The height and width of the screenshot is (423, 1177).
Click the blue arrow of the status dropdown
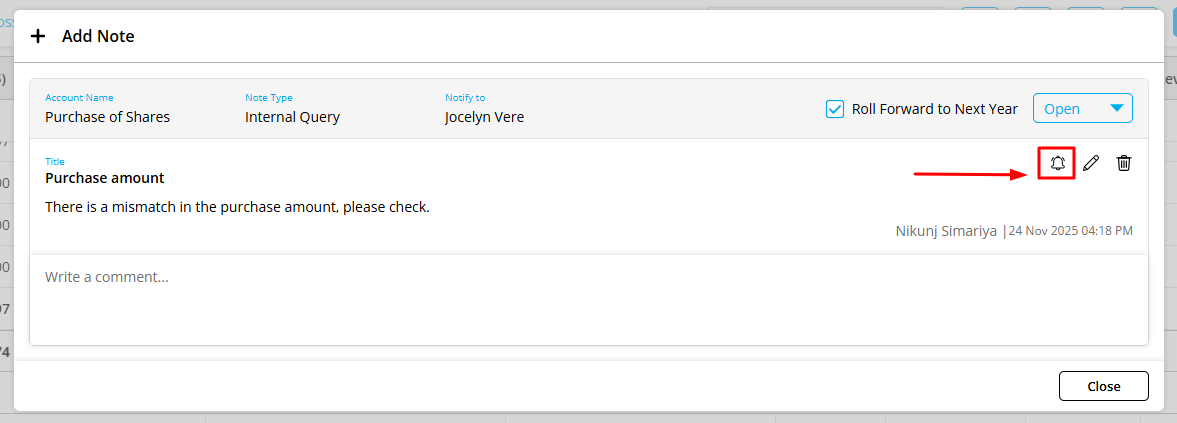click(x=1116, y=109)
